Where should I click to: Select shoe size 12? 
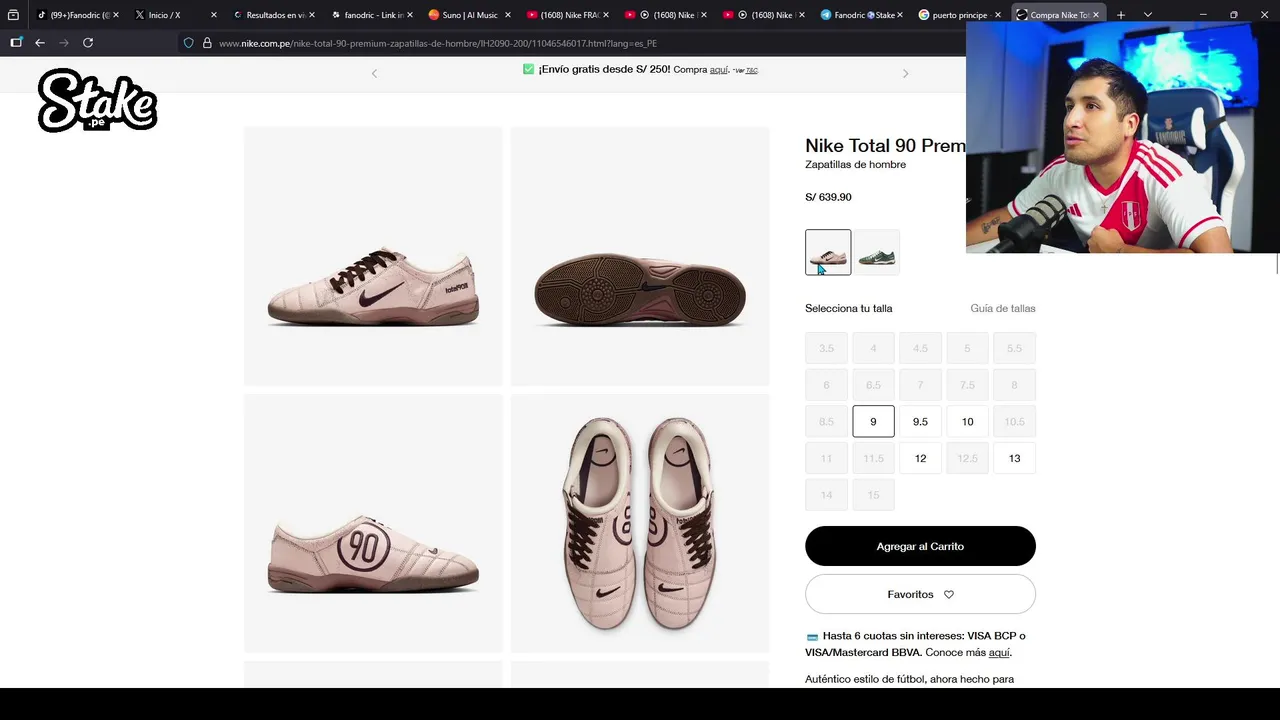(x=920, y=458)
